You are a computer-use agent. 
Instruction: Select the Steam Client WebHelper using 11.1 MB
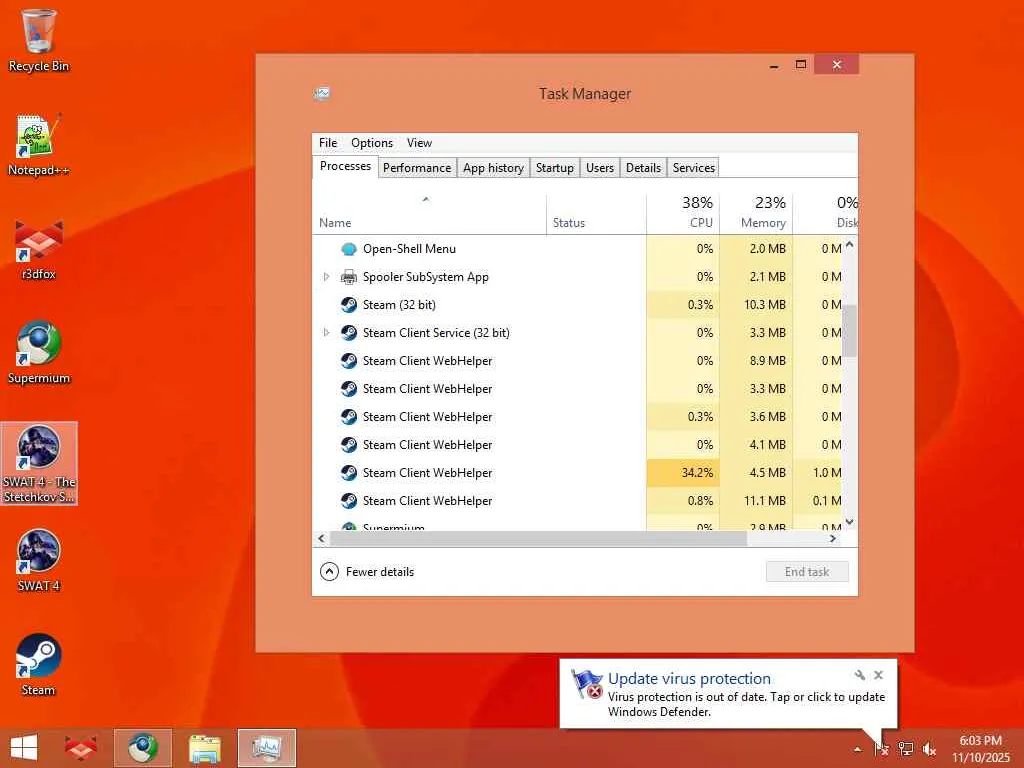point(577,501)
